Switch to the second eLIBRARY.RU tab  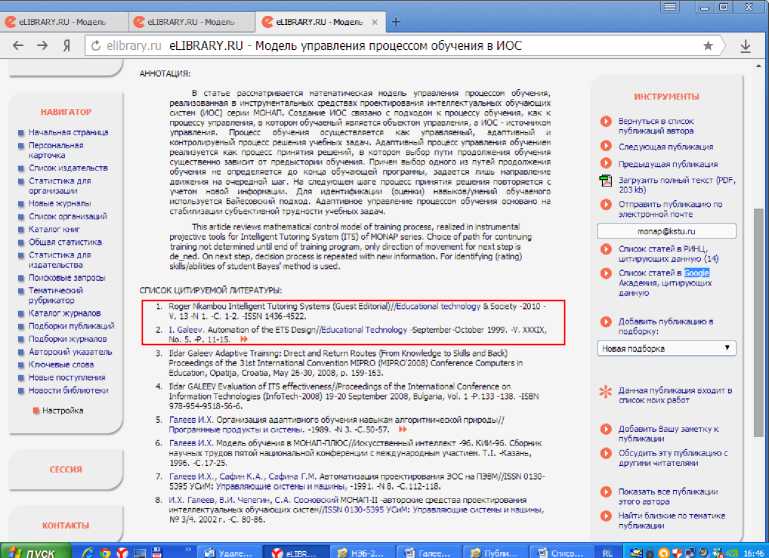(x=191, y=22)
